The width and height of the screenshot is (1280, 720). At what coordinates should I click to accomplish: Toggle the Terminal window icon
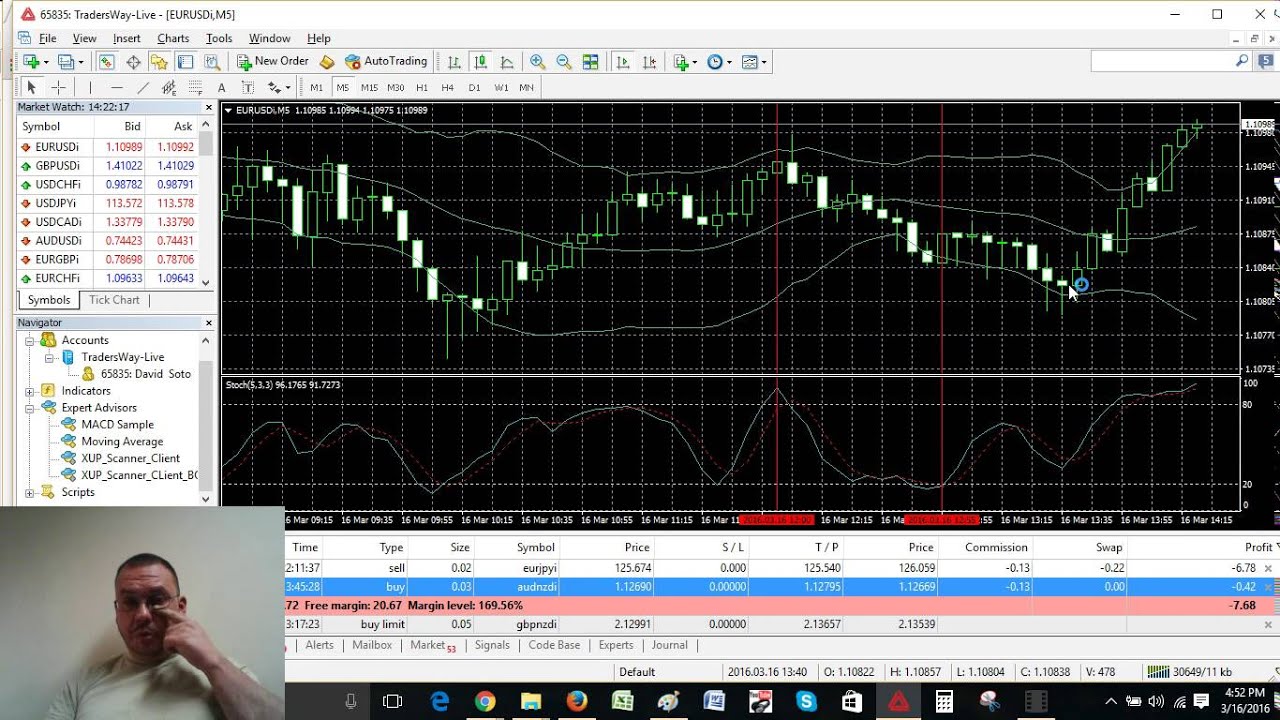(x=185, y=61)
